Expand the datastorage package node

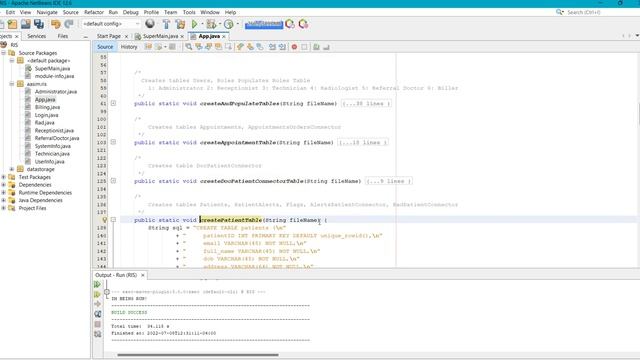pyautogui.click(x=12, y=169)
